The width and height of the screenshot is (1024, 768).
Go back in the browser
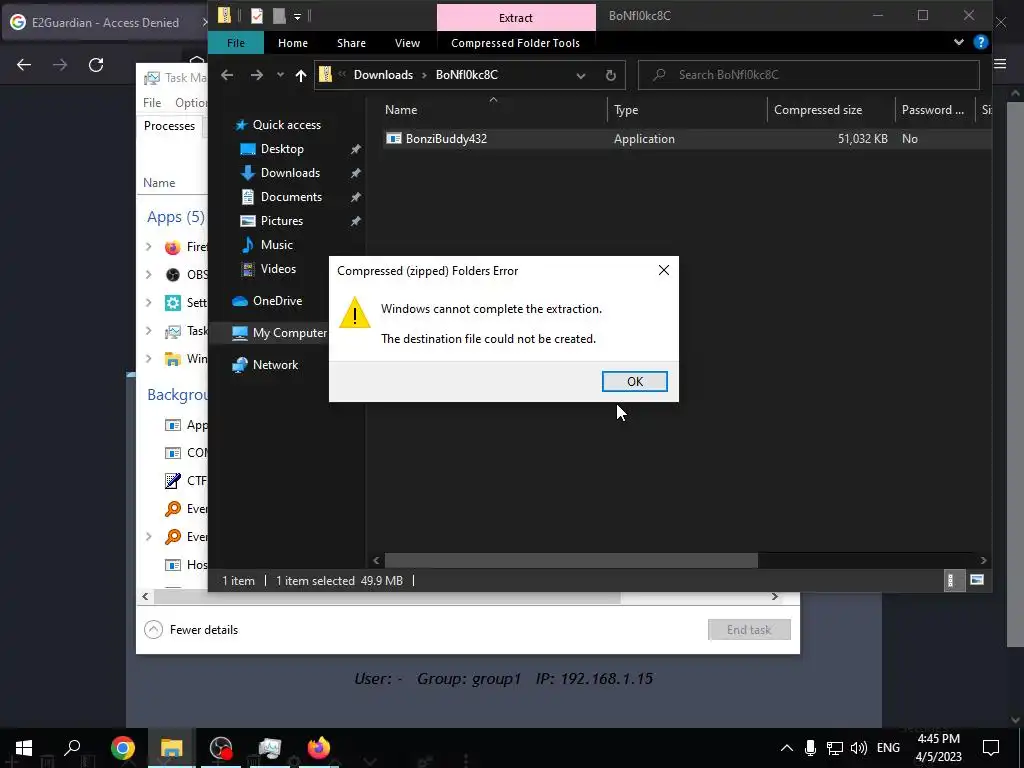click(x=24, y=65)
